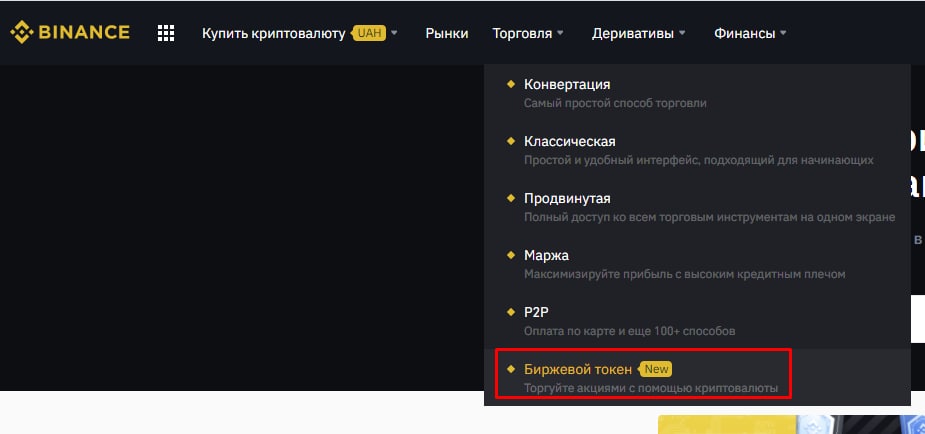Open the Финансы menu
This screenshot has width=925, height=434.
pos(744,34)
